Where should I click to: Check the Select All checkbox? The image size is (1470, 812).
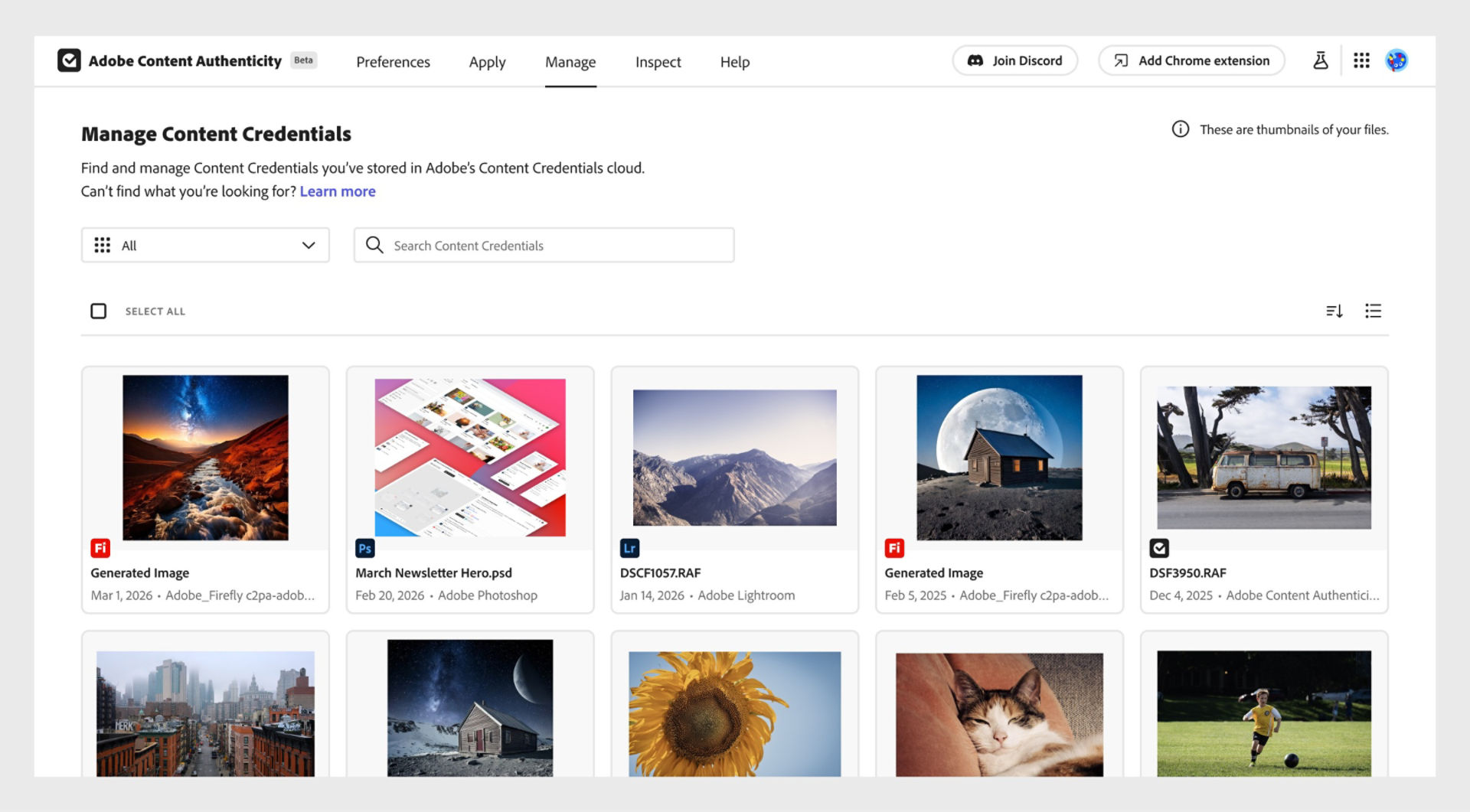click(99, 311)
